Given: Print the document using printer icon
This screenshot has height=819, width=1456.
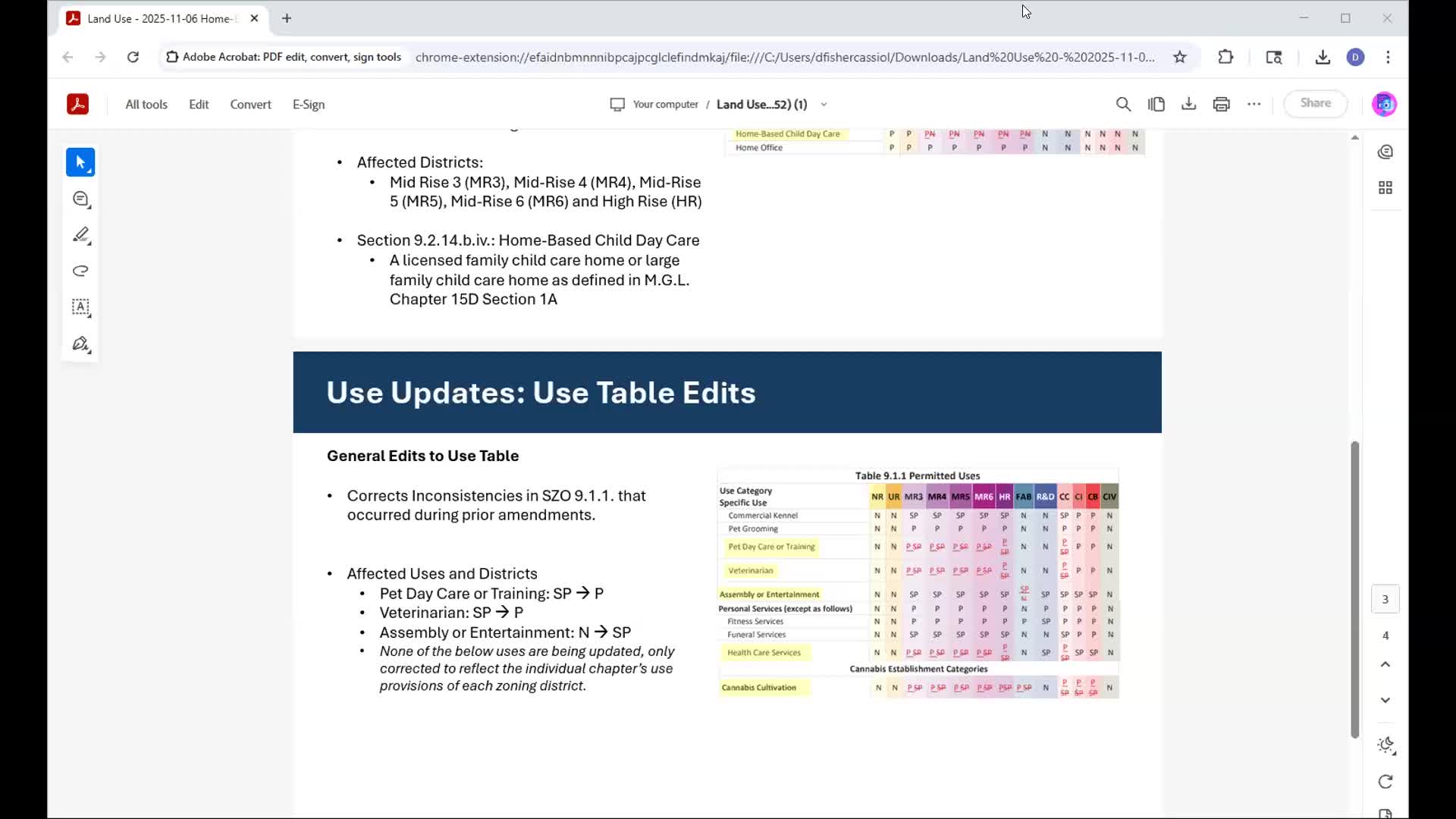Looking at the screenshot, I should (x=1221, y=105).
